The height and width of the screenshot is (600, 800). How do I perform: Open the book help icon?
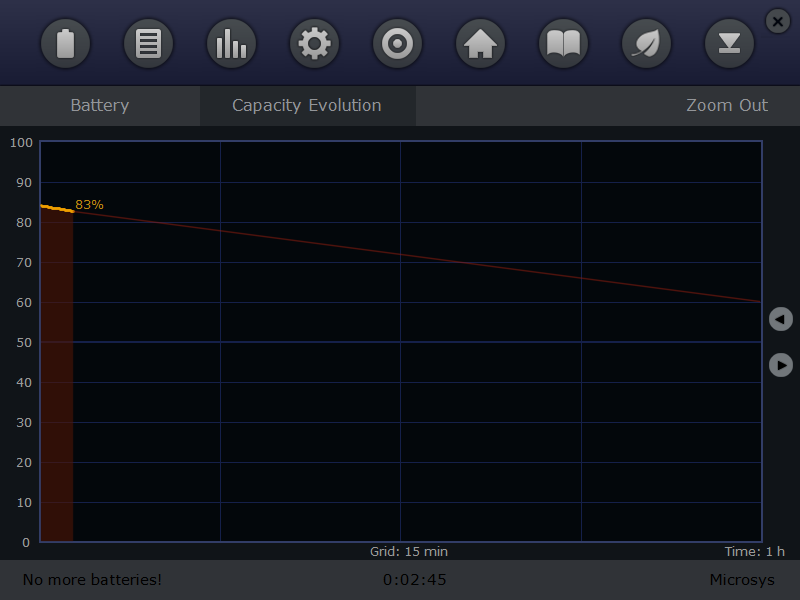(563, 43)
